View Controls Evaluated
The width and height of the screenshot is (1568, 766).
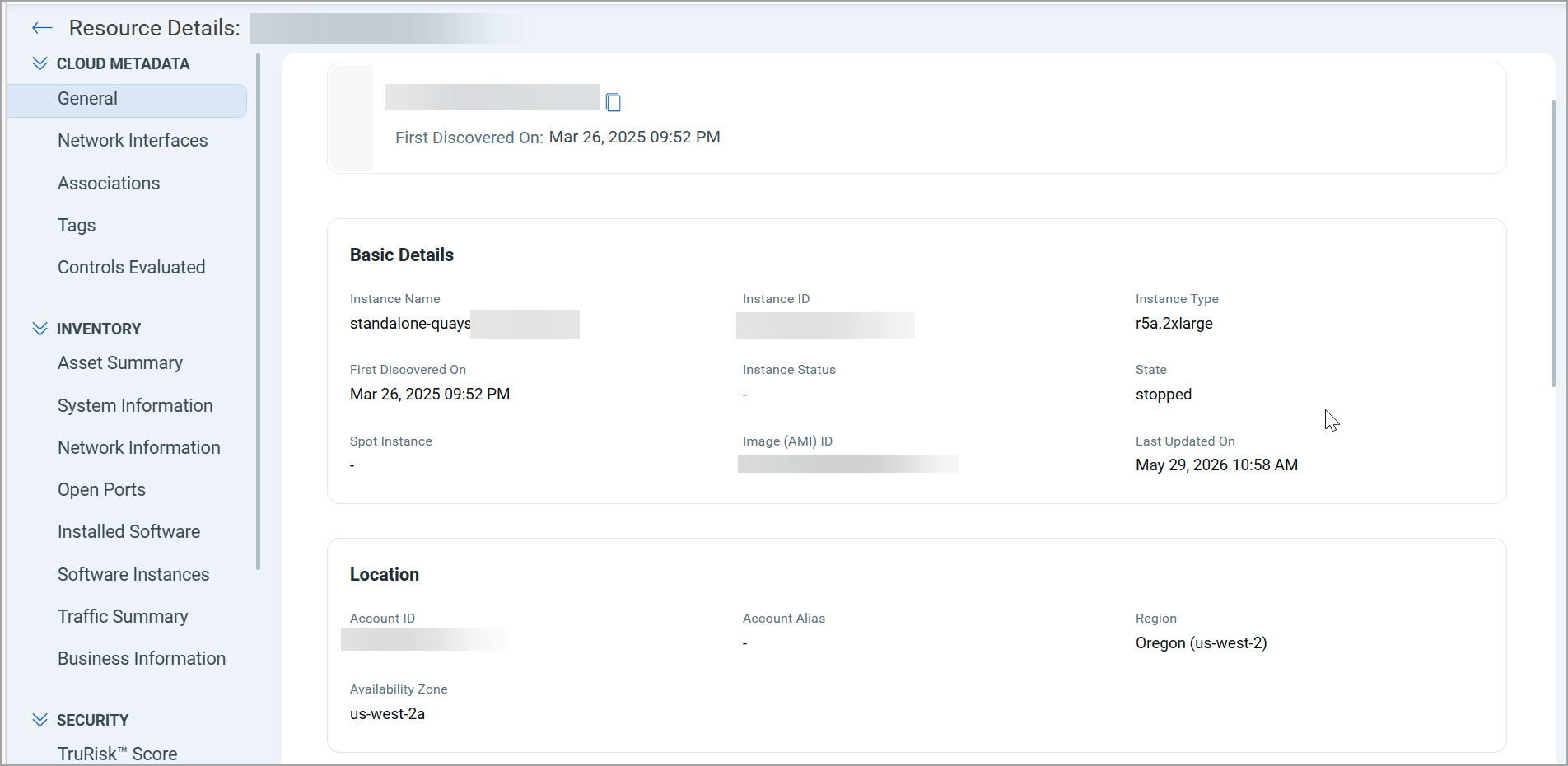tap(132, 268)
